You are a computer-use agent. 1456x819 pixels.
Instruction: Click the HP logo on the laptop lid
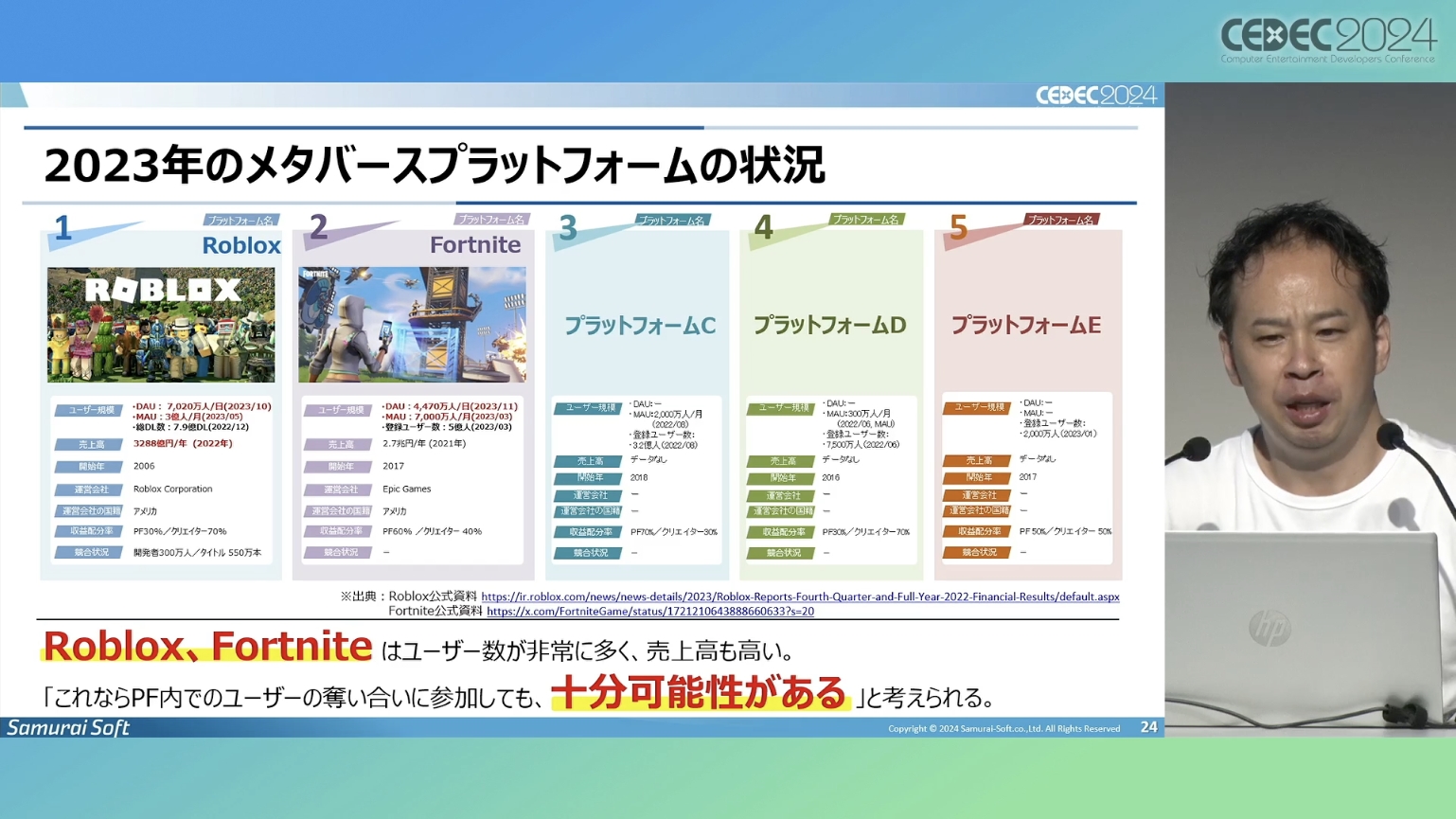click(x=1270, y=628)
